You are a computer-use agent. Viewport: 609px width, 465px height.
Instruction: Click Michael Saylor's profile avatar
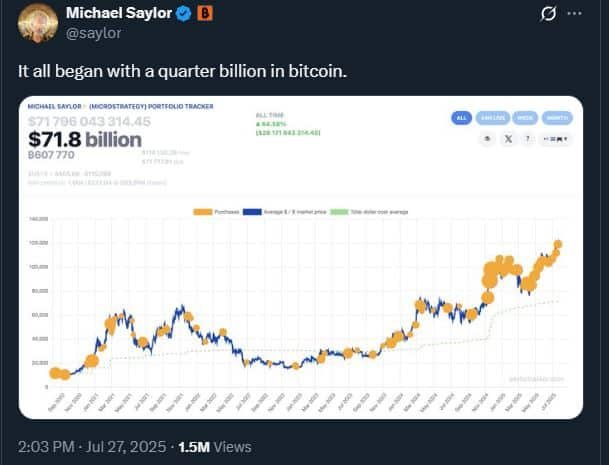[38, 22]
